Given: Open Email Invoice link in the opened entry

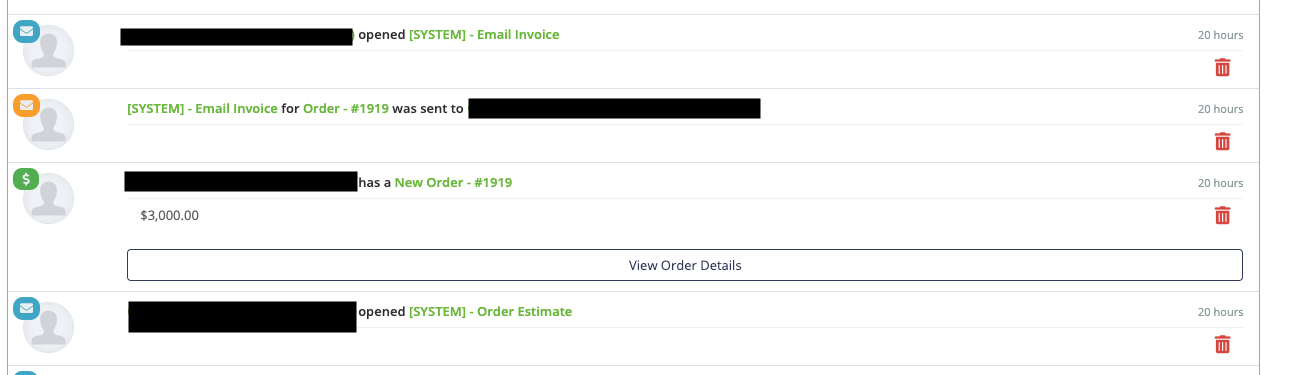Looking at the screenshot, I should pos(484,35).
